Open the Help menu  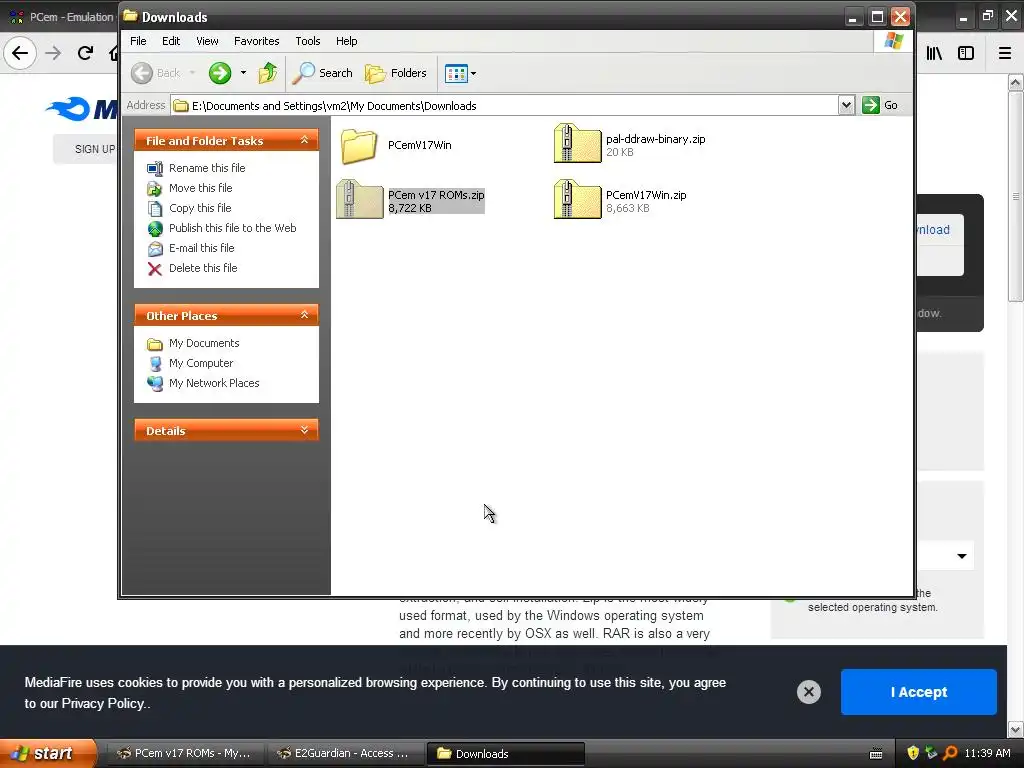347,40
